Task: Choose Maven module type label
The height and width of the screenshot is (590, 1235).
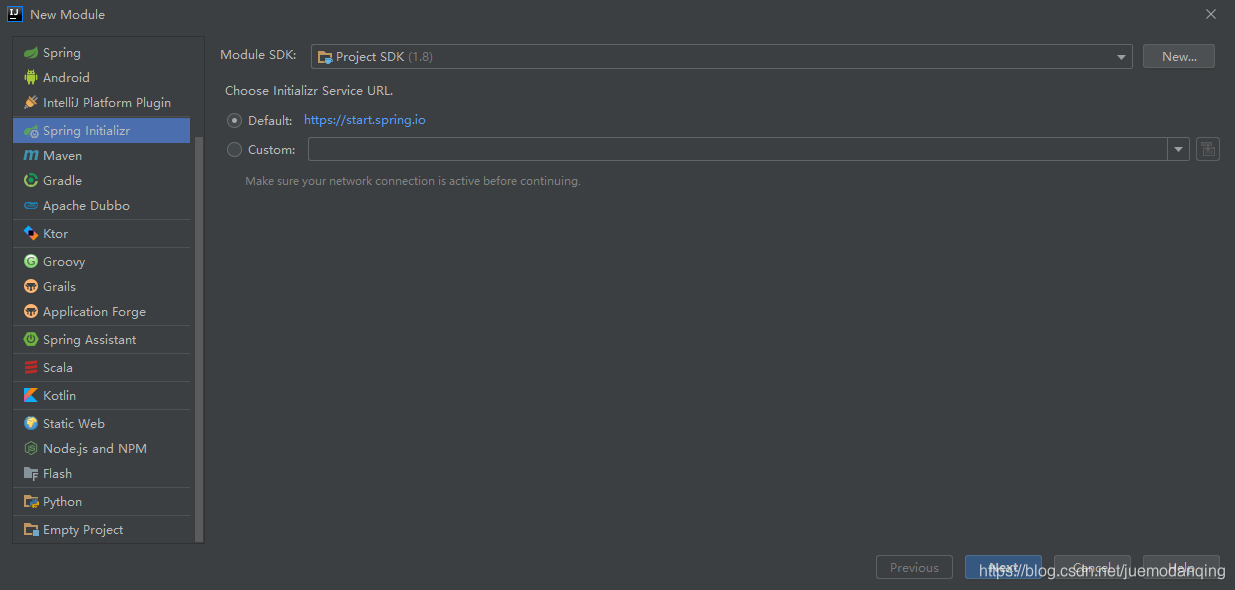Action: pyautogui.click(x=63, y=156)
